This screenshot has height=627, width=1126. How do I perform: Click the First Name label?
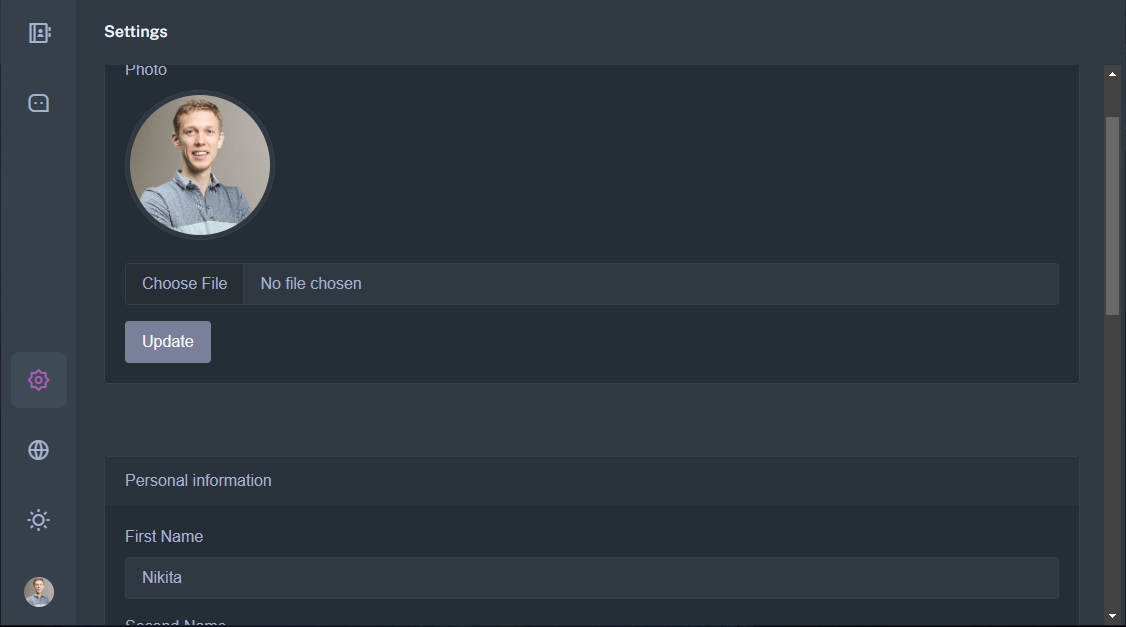tap(164, 537)
